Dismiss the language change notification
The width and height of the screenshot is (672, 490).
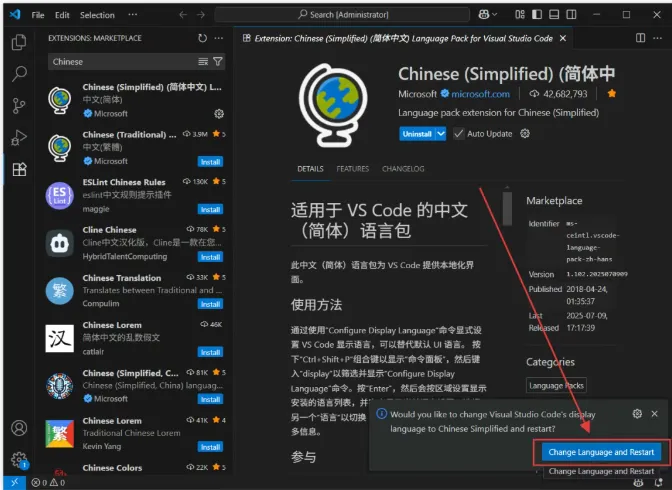654,414
